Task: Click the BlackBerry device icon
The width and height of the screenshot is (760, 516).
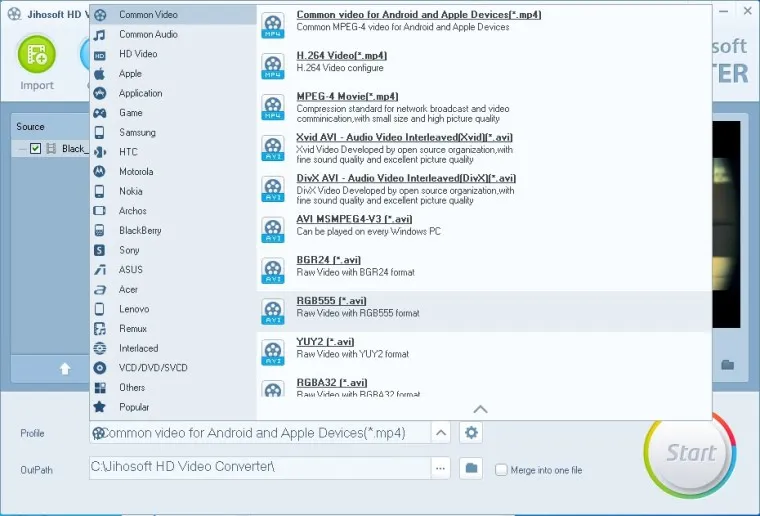Action: point(99,231)
